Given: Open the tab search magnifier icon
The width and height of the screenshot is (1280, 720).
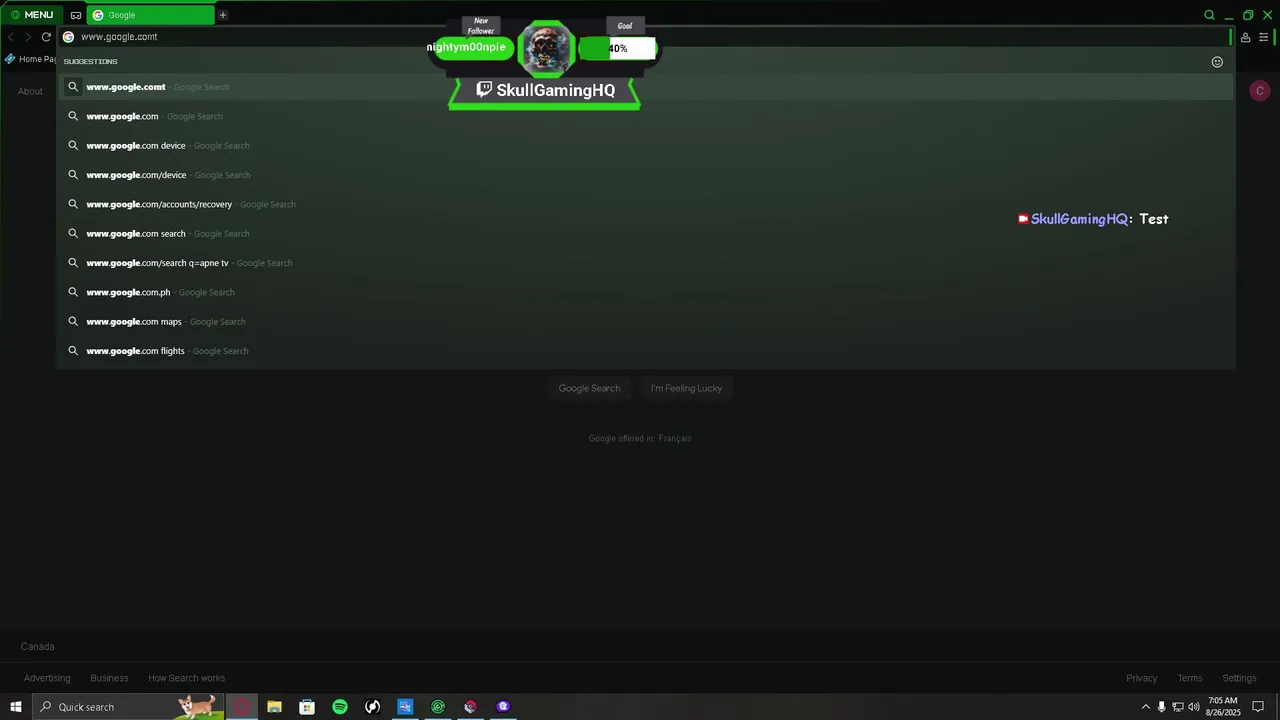Looking at the screenshot, I should coord(1209,15).
